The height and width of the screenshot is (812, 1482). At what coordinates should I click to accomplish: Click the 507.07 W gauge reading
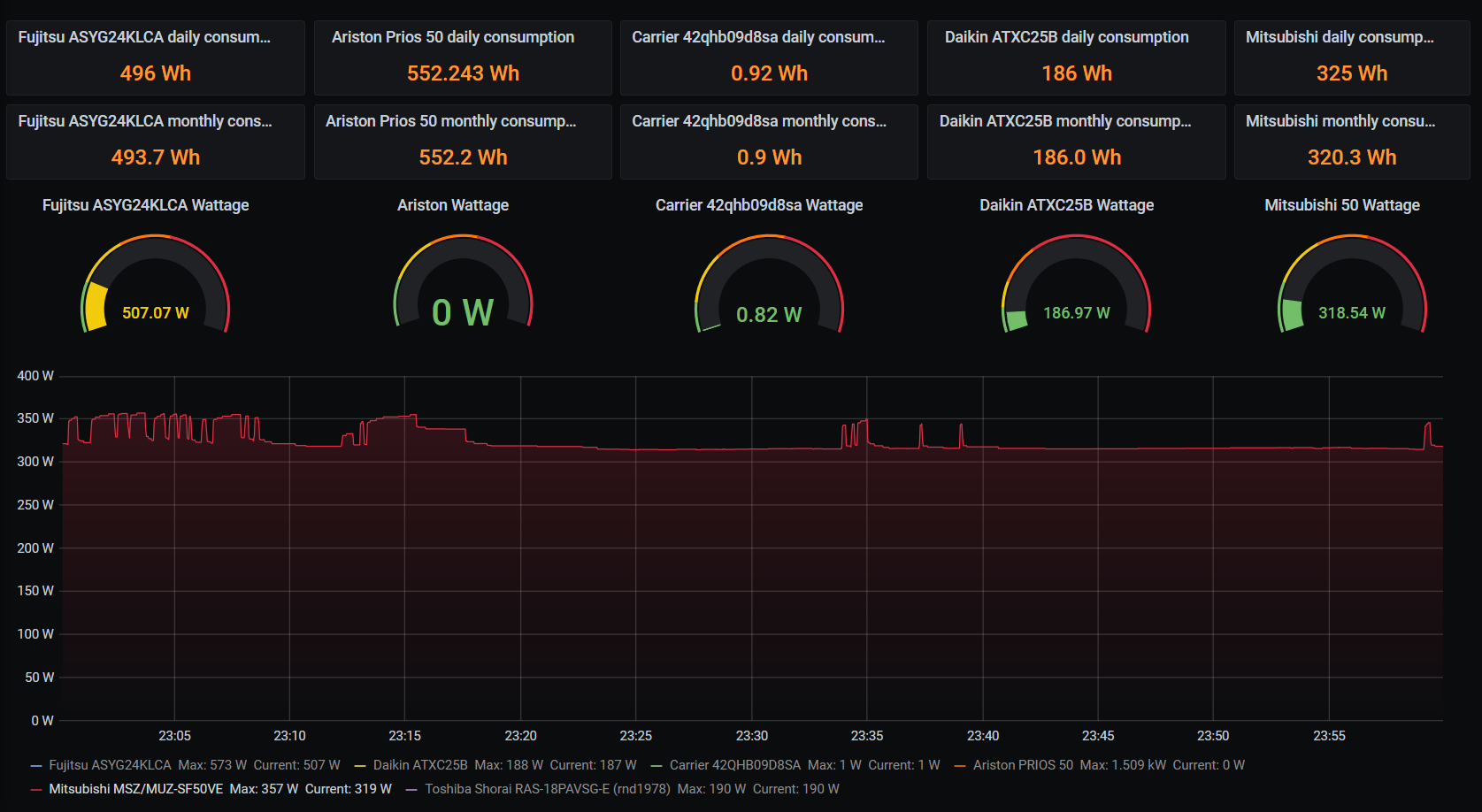click(x=156, y=313)
